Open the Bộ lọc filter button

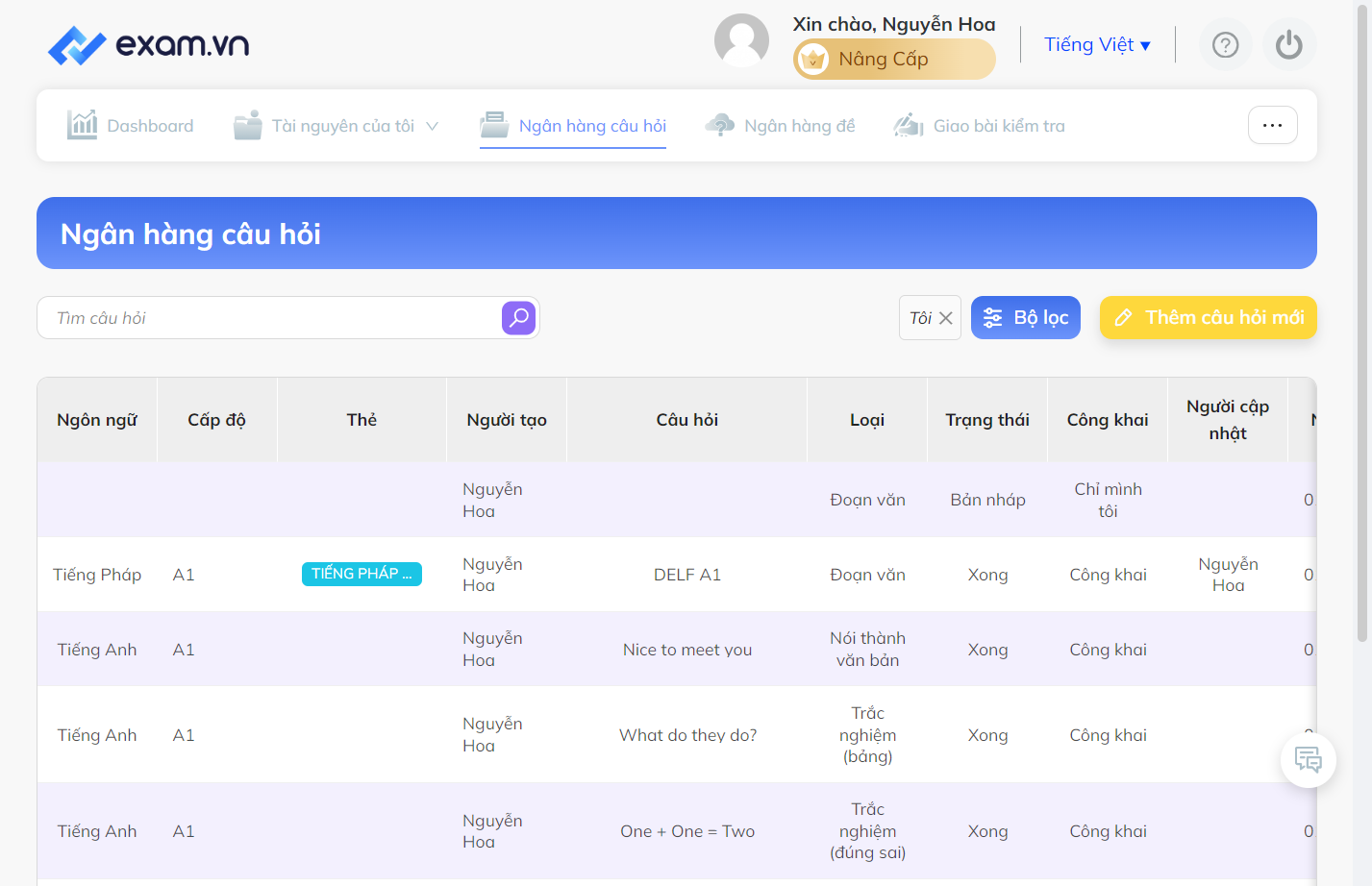click(1026, 318)
